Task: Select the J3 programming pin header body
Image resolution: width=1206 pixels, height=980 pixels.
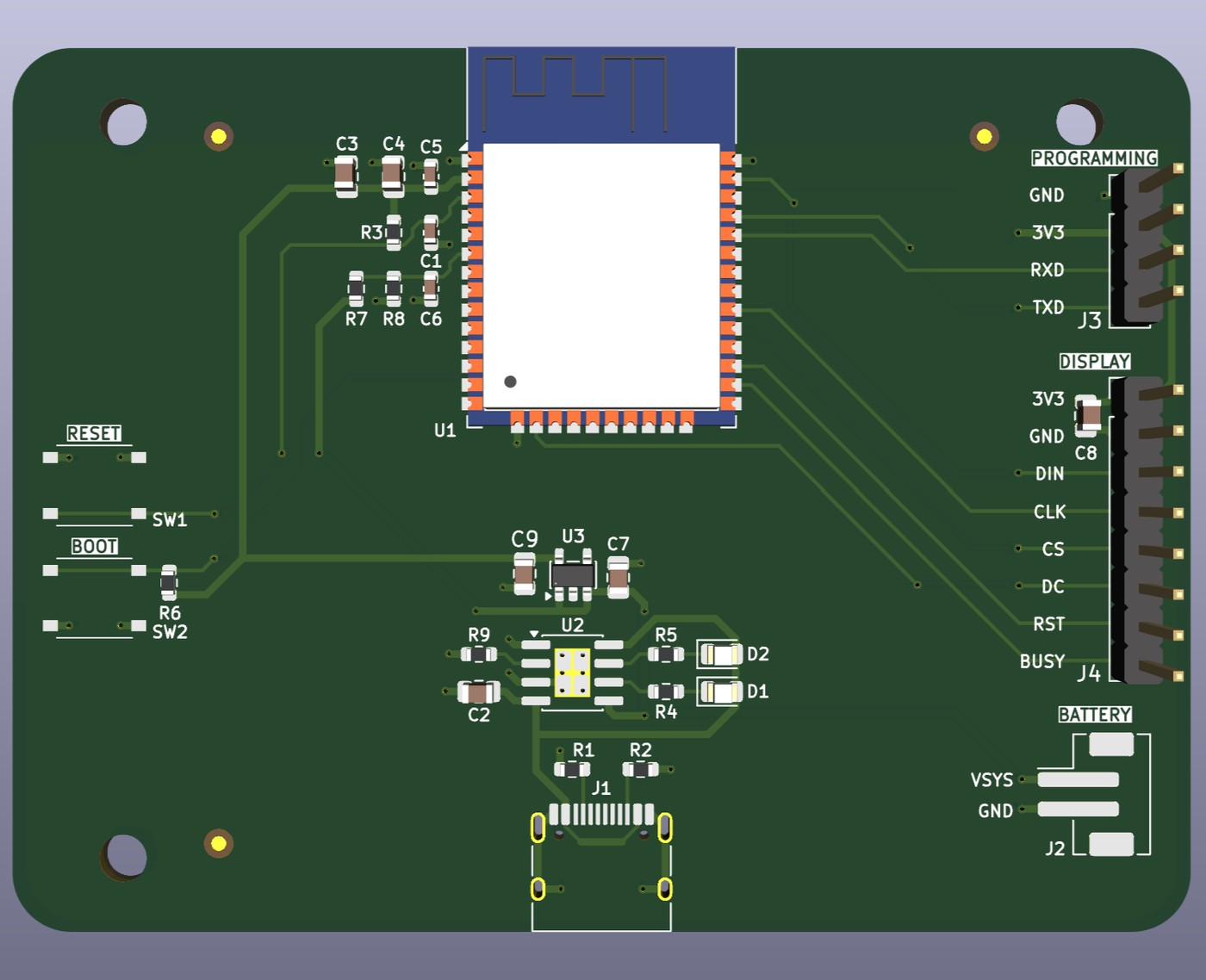Action: click(1137, 245)
